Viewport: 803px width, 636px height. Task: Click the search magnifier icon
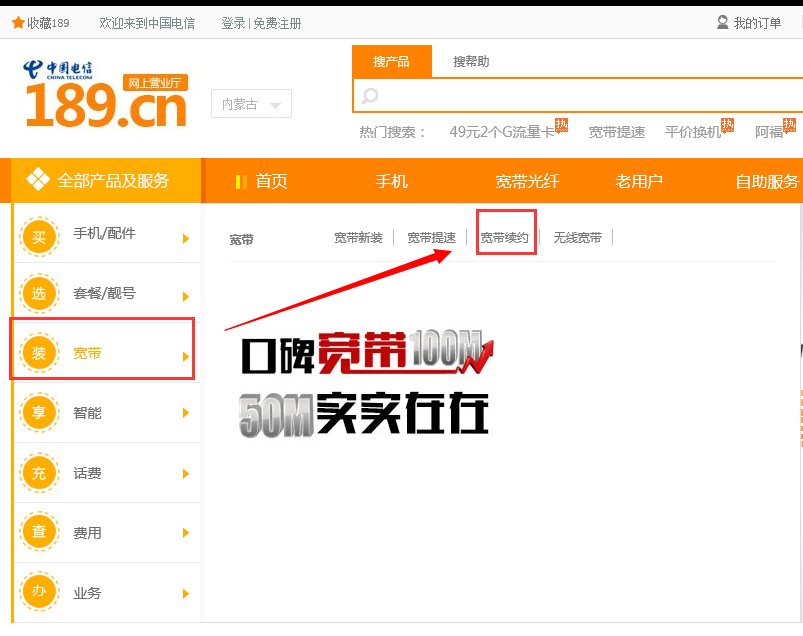point(370,97)
